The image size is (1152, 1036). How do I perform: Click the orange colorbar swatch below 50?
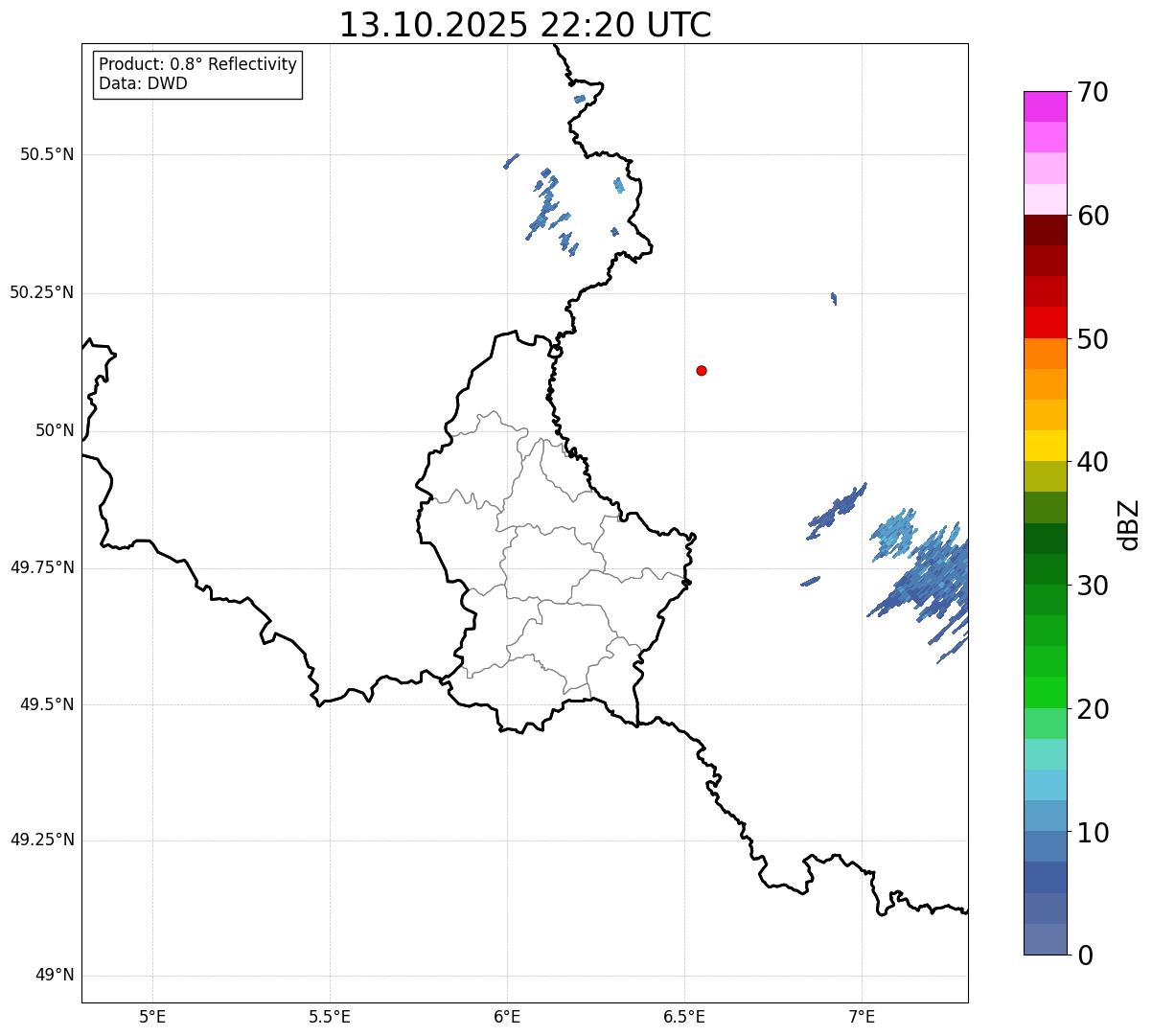click(1045, 354)
